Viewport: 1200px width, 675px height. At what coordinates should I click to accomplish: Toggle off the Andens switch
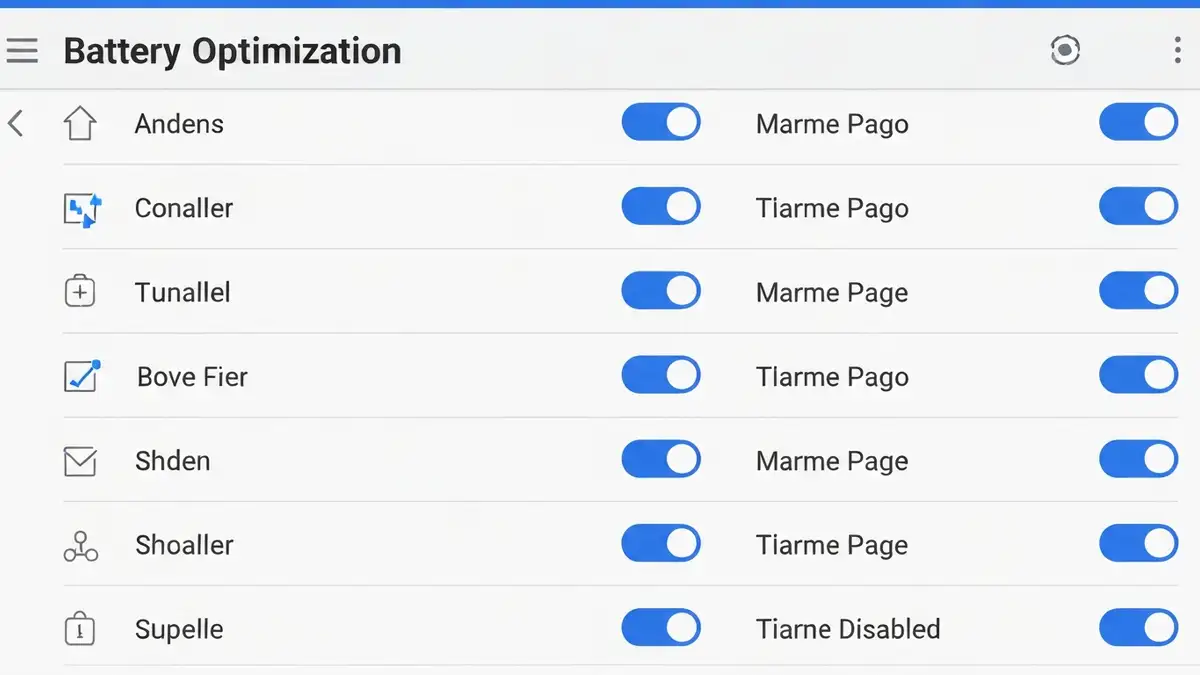click(x=661, y=123)
